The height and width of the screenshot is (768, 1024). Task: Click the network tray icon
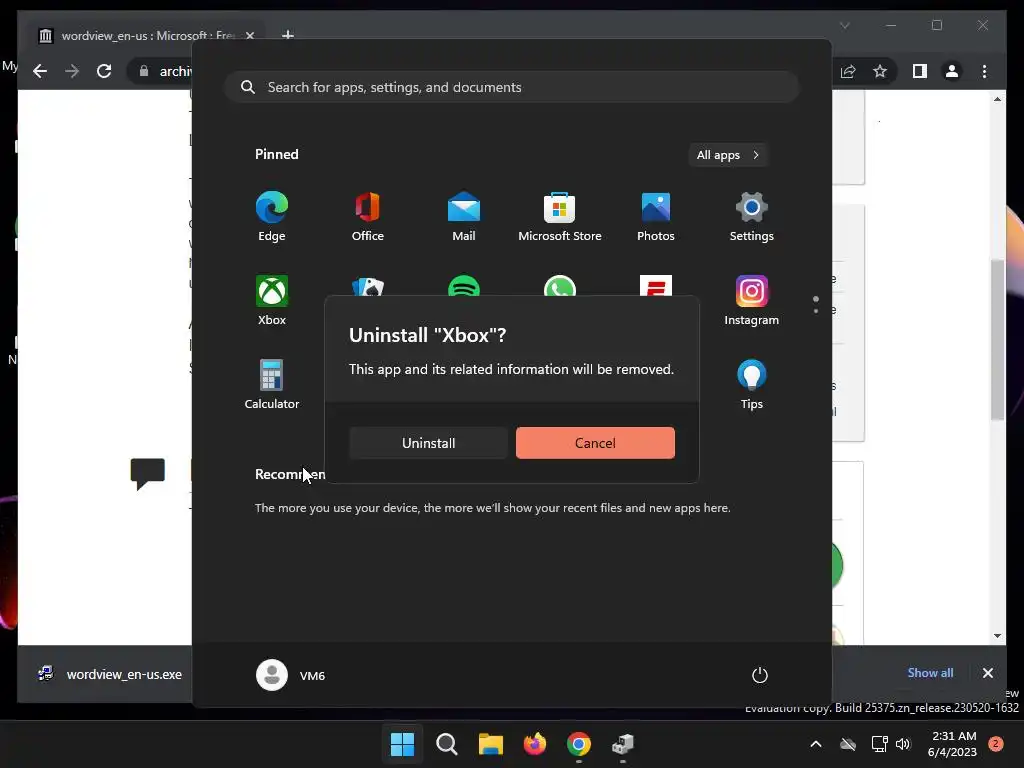pos(879,744)
